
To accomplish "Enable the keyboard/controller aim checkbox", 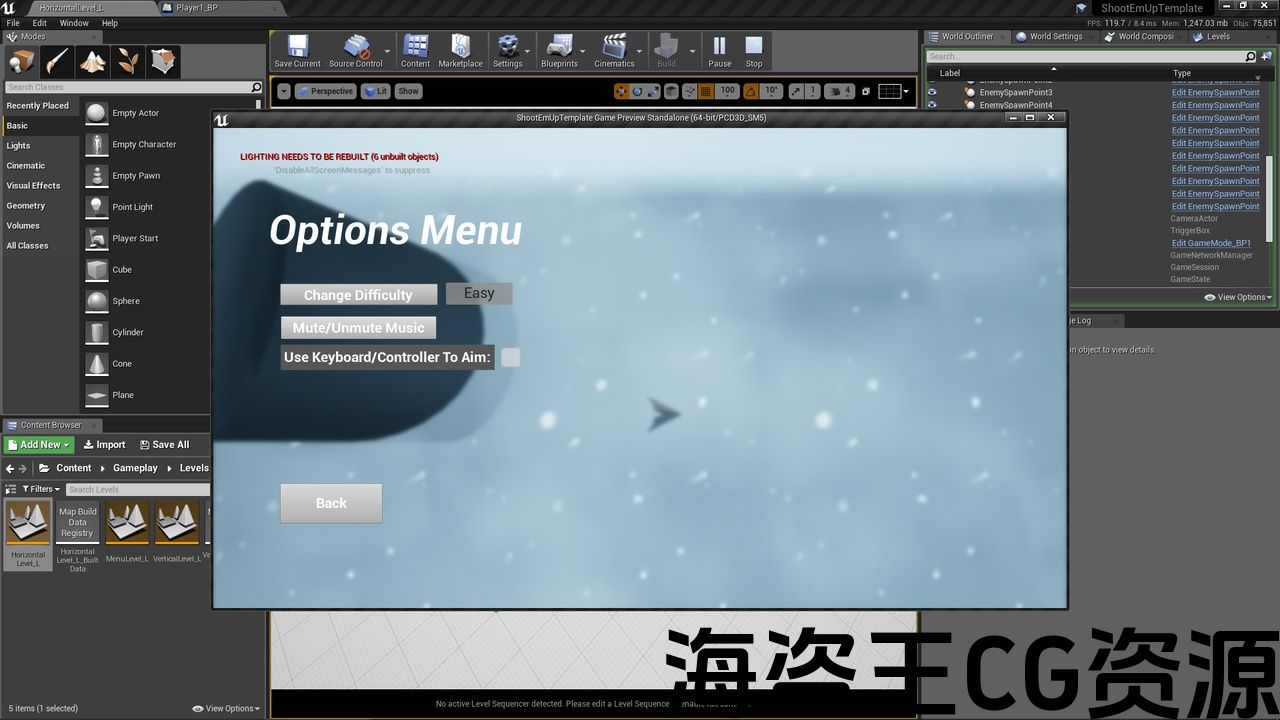I will click(510, 357).
